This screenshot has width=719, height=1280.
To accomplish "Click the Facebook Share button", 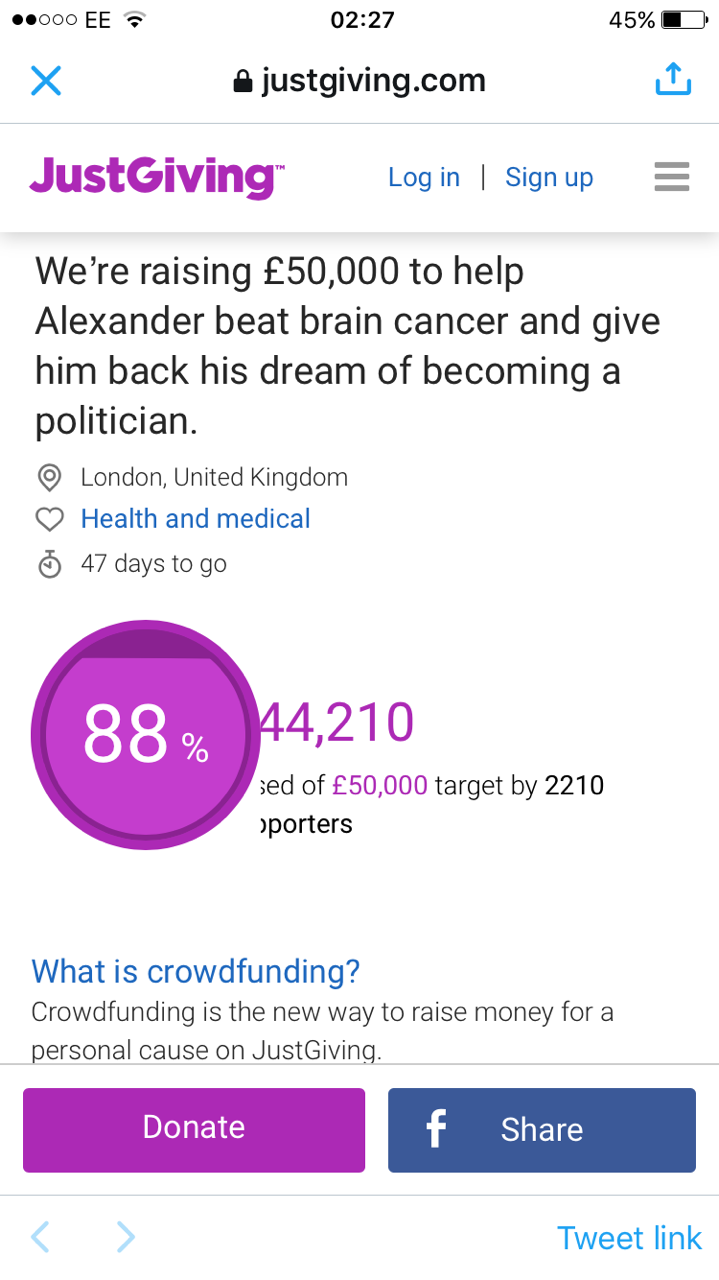I will pyautogui.click(x=542, y=1130).
